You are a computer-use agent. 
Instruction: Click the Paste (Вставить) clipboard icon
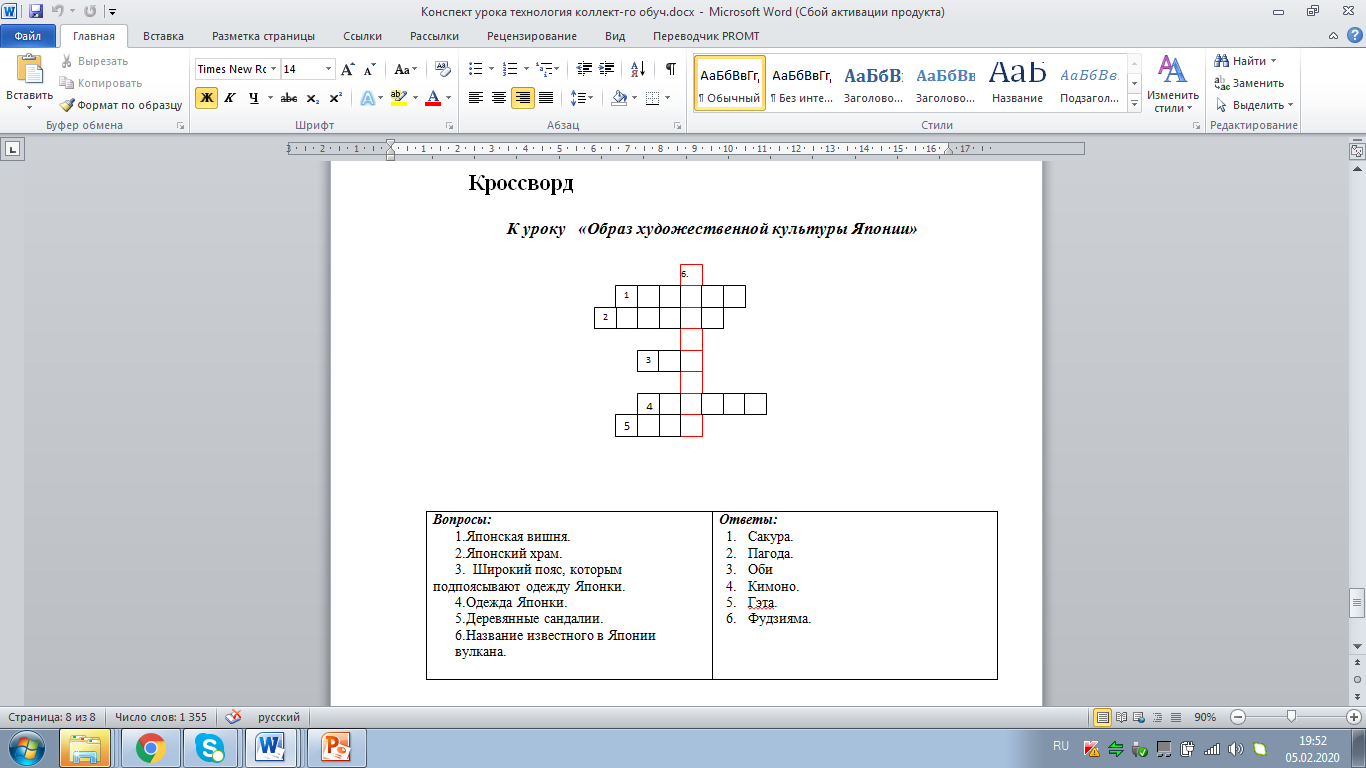pyautogui.click(x=29, y=70)
